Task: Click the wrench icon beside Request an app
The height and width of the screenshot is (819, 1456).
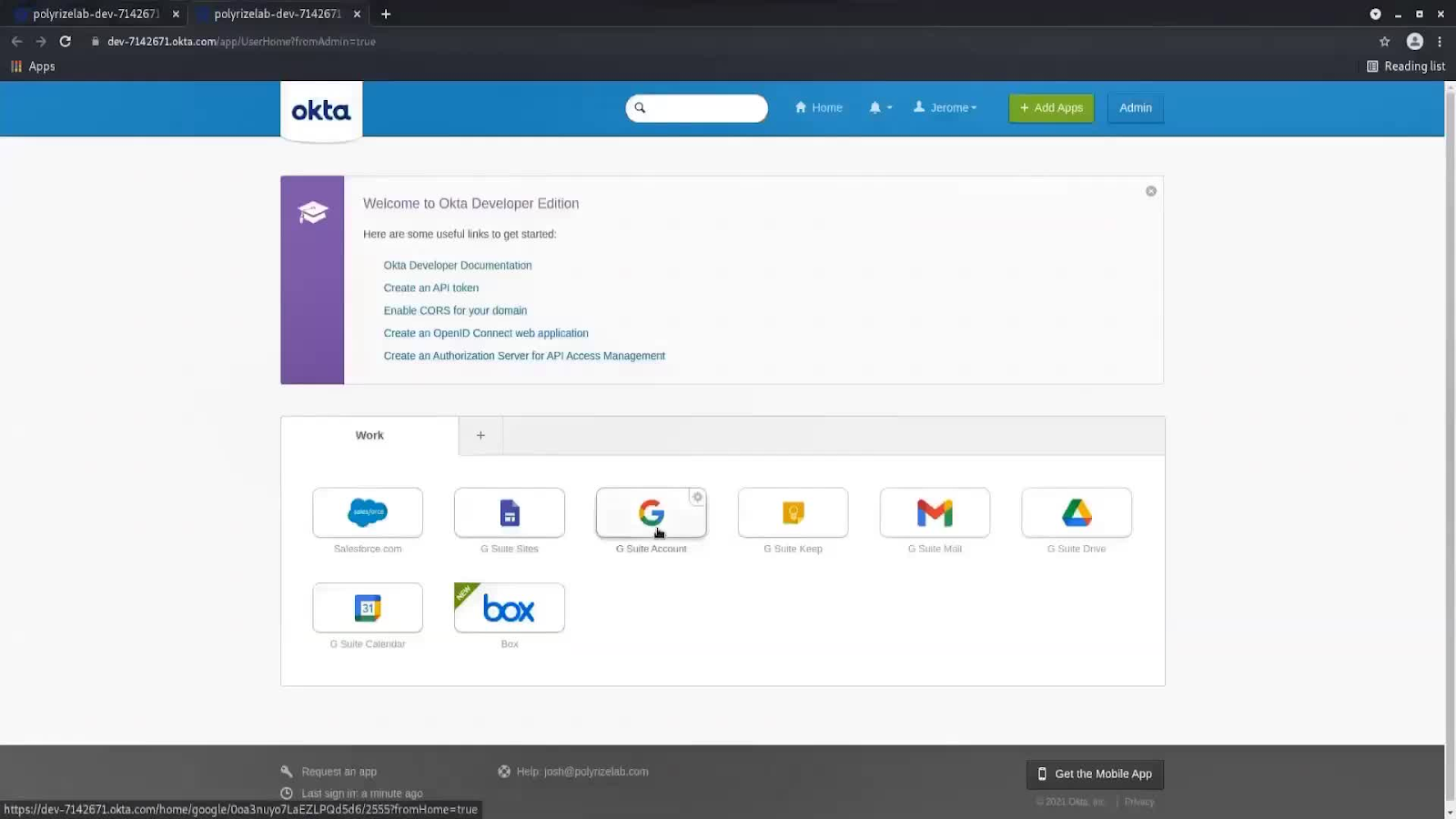Action: click(287, 772)
